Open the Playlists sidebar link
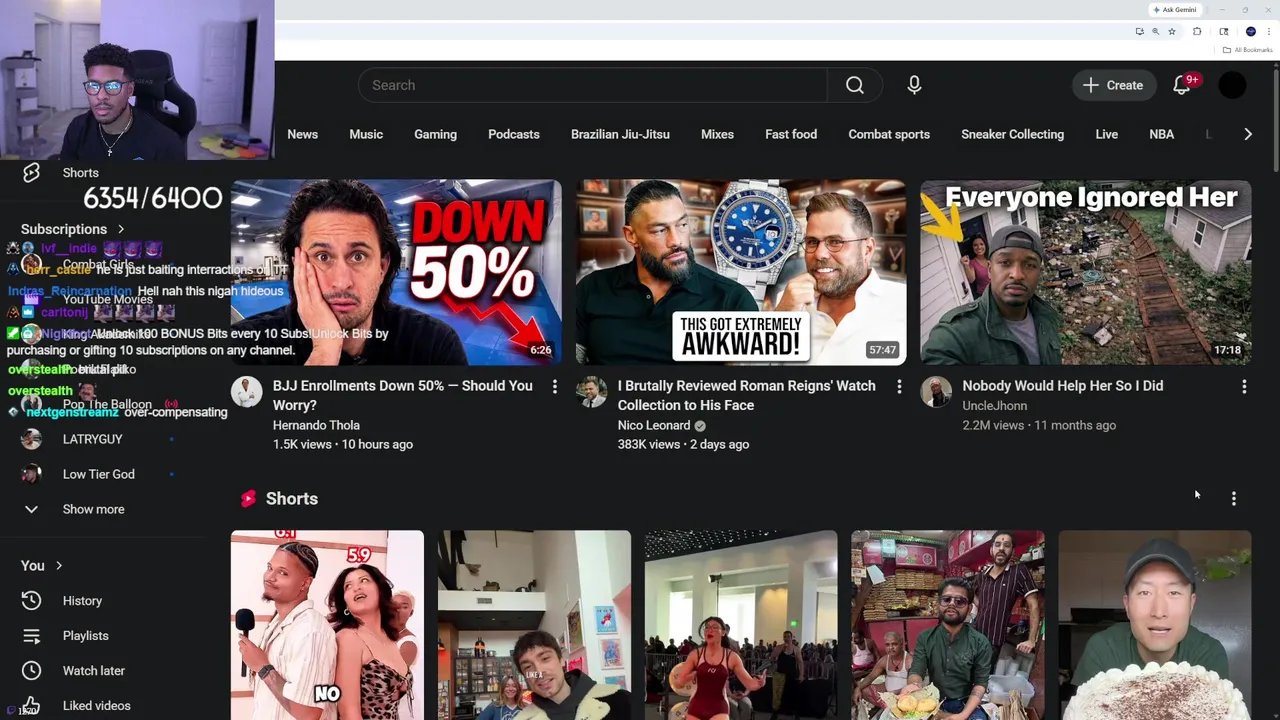This screenshot has width=1280, height=720. [x=85, y=636]
